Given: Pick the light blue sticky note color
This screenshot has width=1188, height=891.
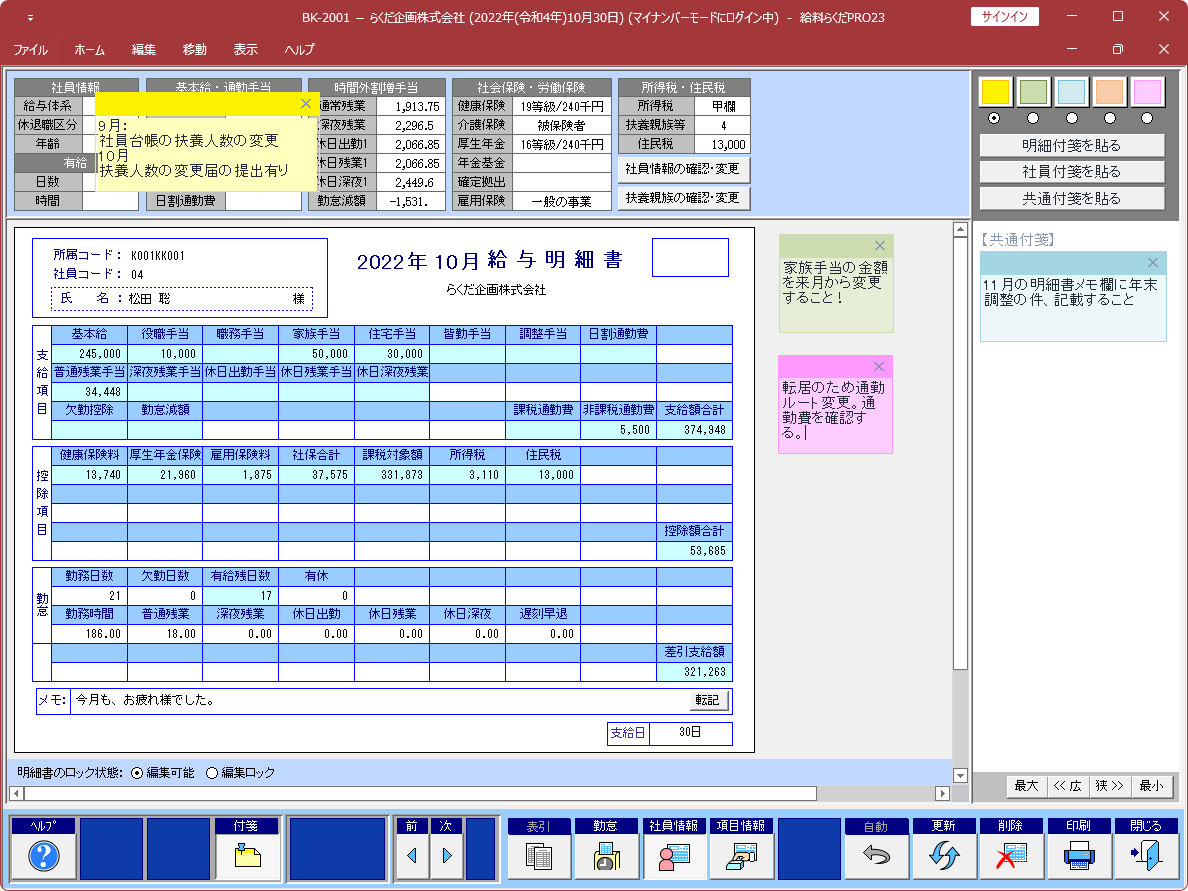Looking at the screenshot, I should pyautogui.click(x=1071, y=92).
